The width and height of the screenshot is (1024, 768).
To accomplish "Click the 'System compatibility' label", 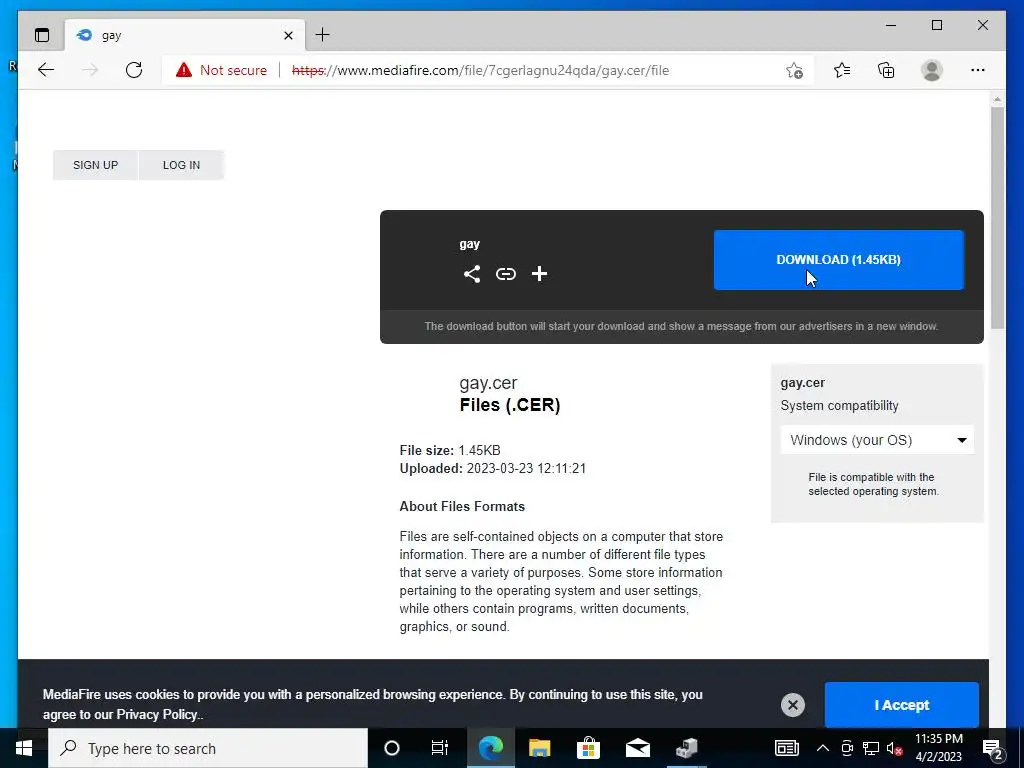I will pos(839,406).
